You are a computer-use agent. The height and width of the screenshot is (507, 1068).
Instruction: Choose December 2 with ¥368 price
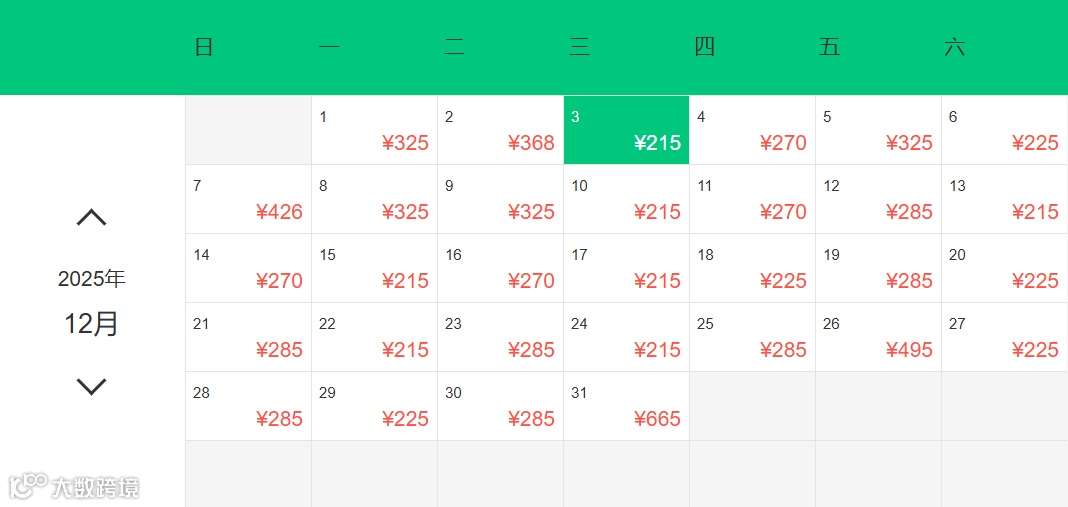(x=501, y=130)
